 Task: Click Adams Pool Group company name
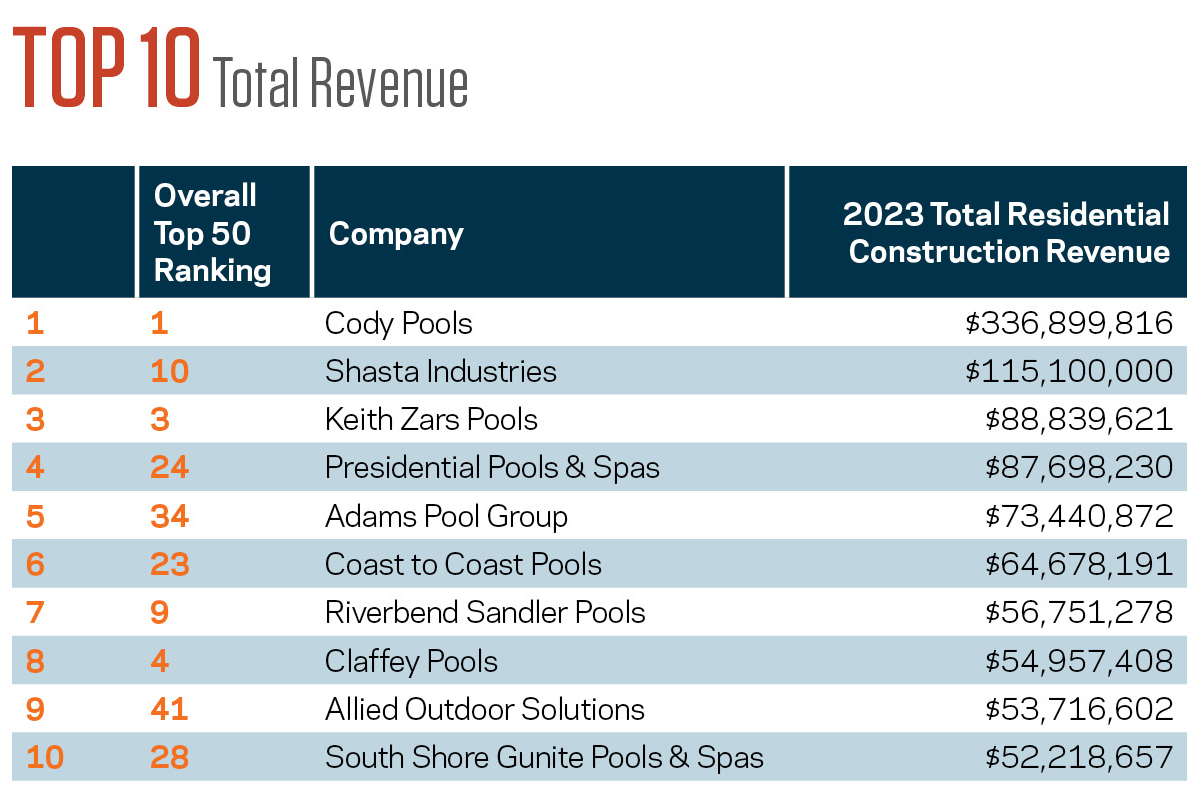[x=446, y=516]
